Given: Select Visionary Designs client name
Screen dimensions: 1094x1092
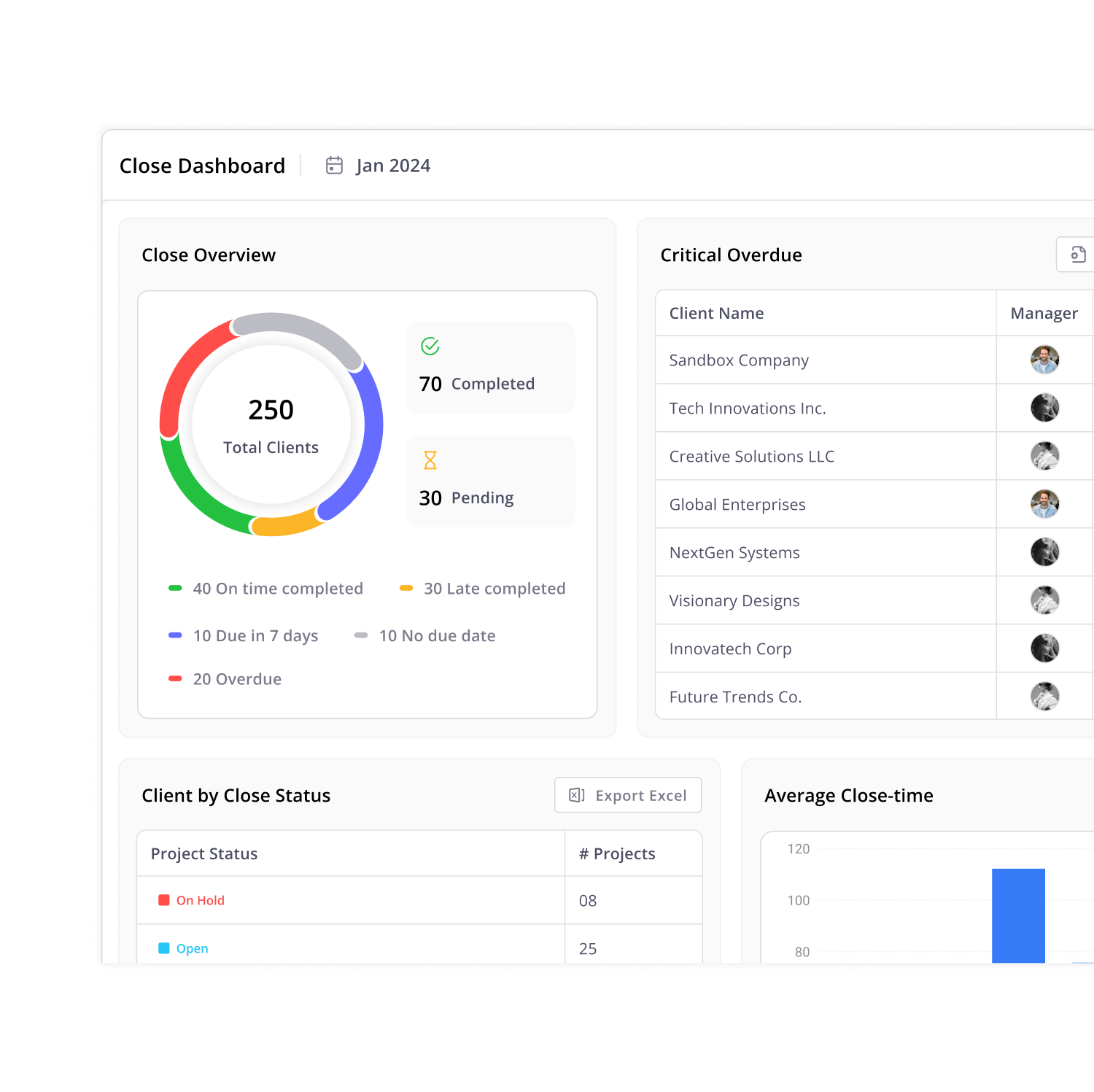Looking at the screenshot, I should click(734, 601).
